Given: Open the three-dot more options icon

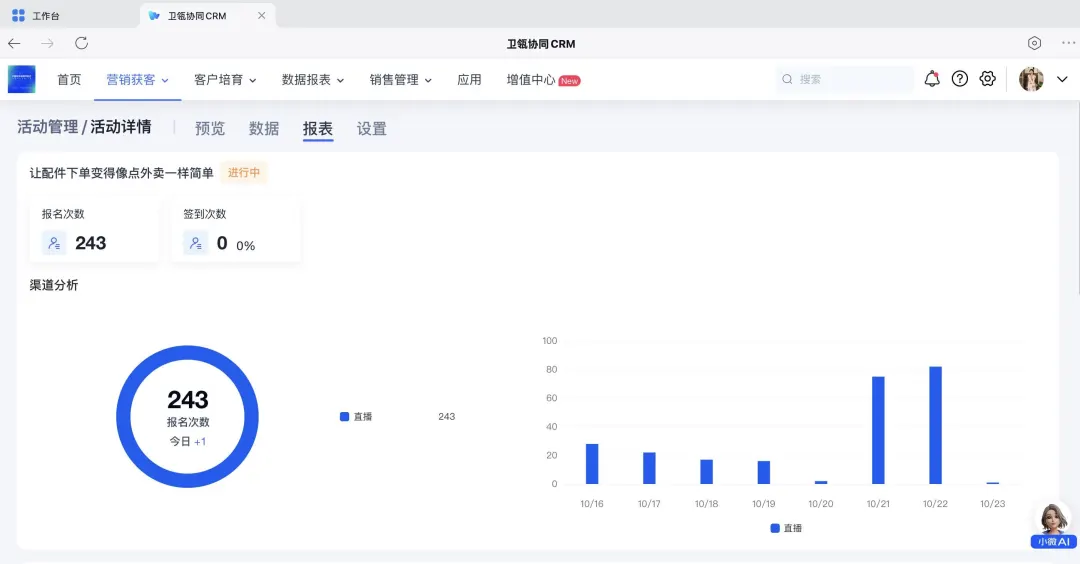Looking at the screenshot, I should coord(1067,43).
